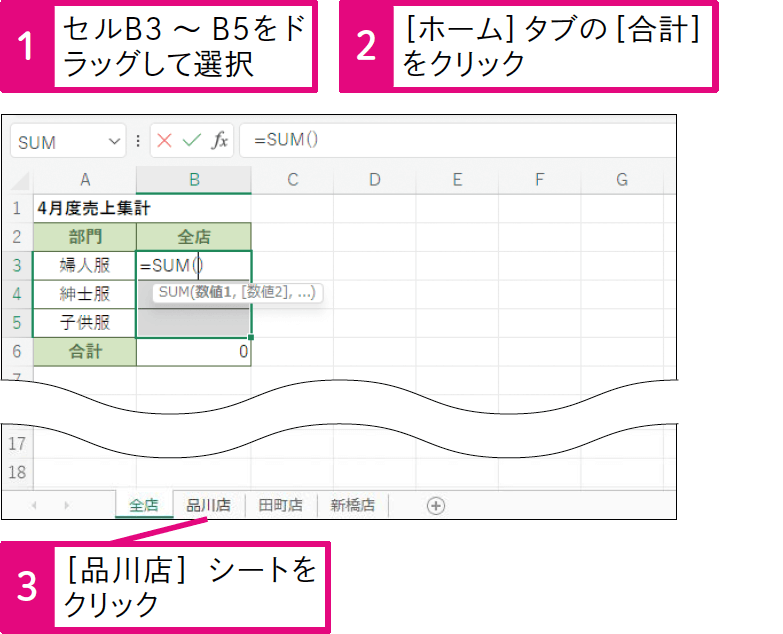Click inside the formula bar showing =SUM()
Image resolution: width=783 pixels, height=634 pixels.
coord(457,140)
